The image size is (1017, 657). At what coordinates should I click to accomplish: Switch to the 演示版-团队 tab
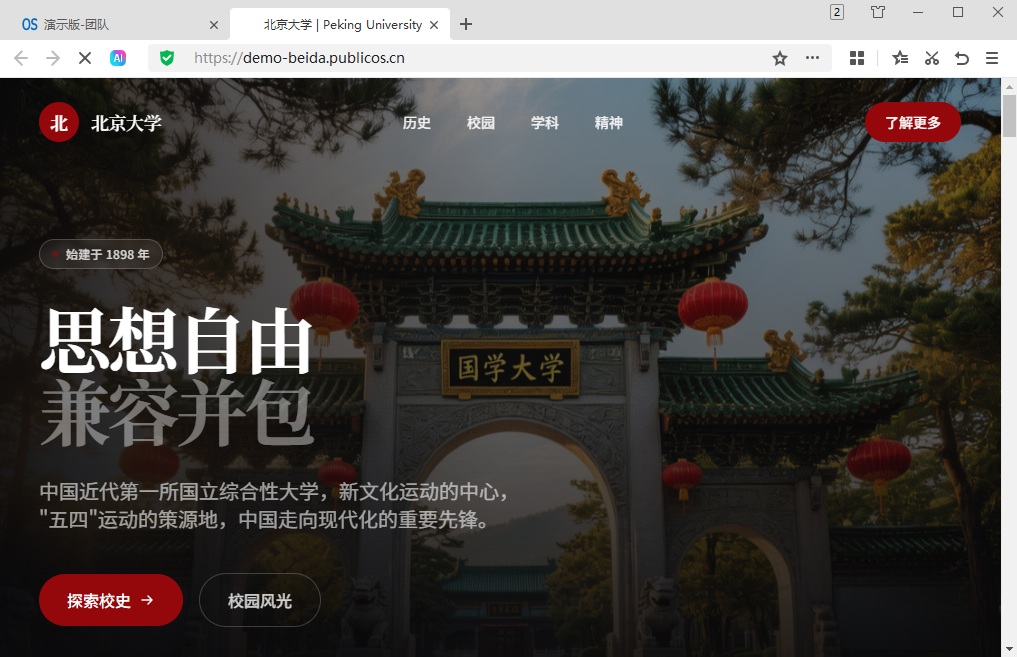[x=114, y=25]
